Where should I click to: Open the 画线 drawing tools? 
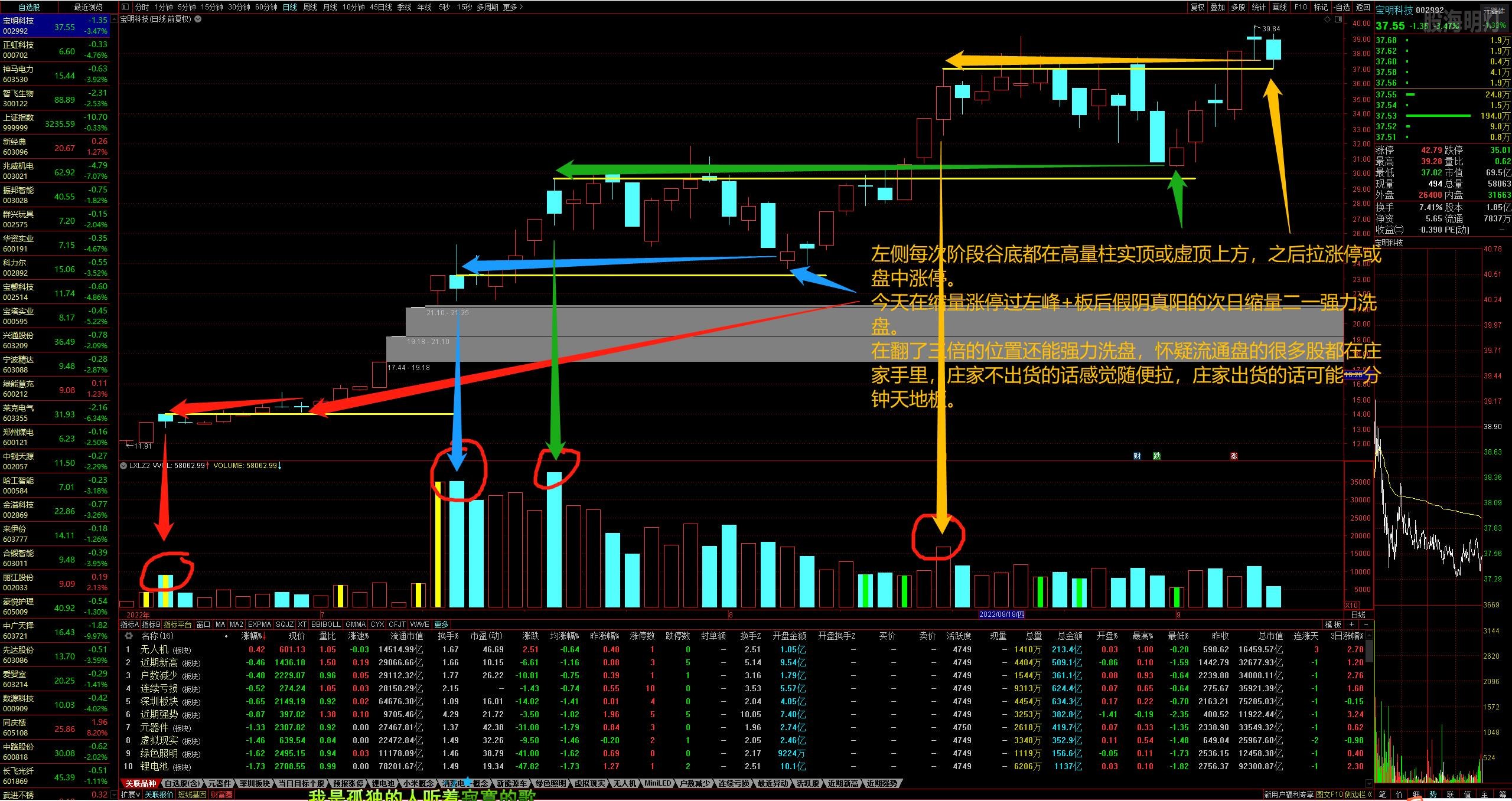[1279, 7]
